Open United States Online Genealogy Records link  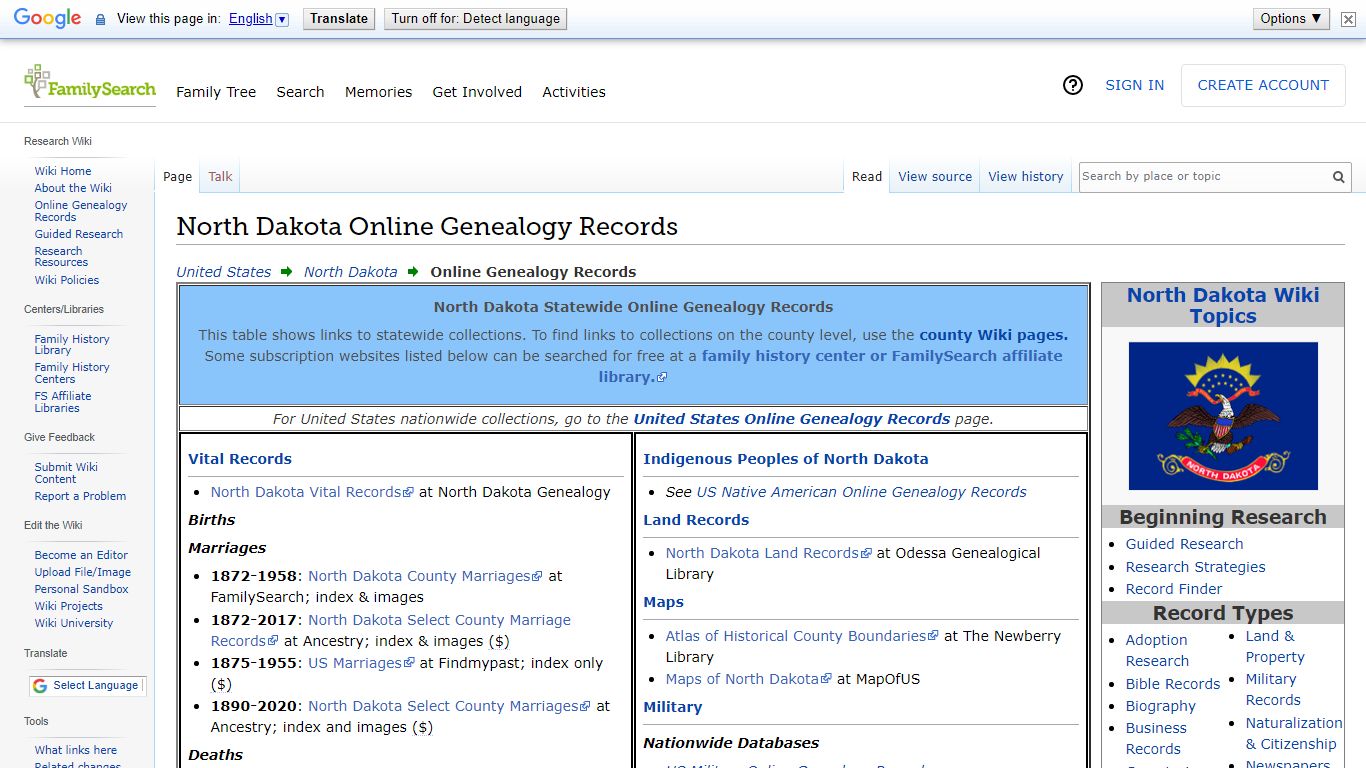(792, 419)
